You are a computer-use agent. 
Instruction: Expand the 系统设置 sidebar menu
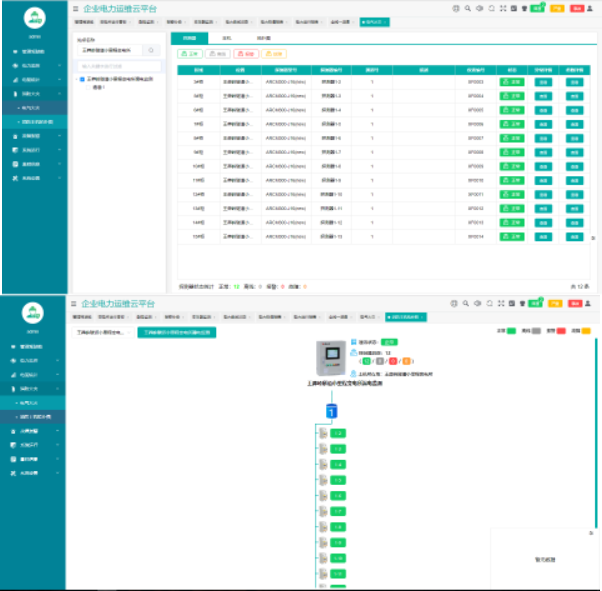32,177
